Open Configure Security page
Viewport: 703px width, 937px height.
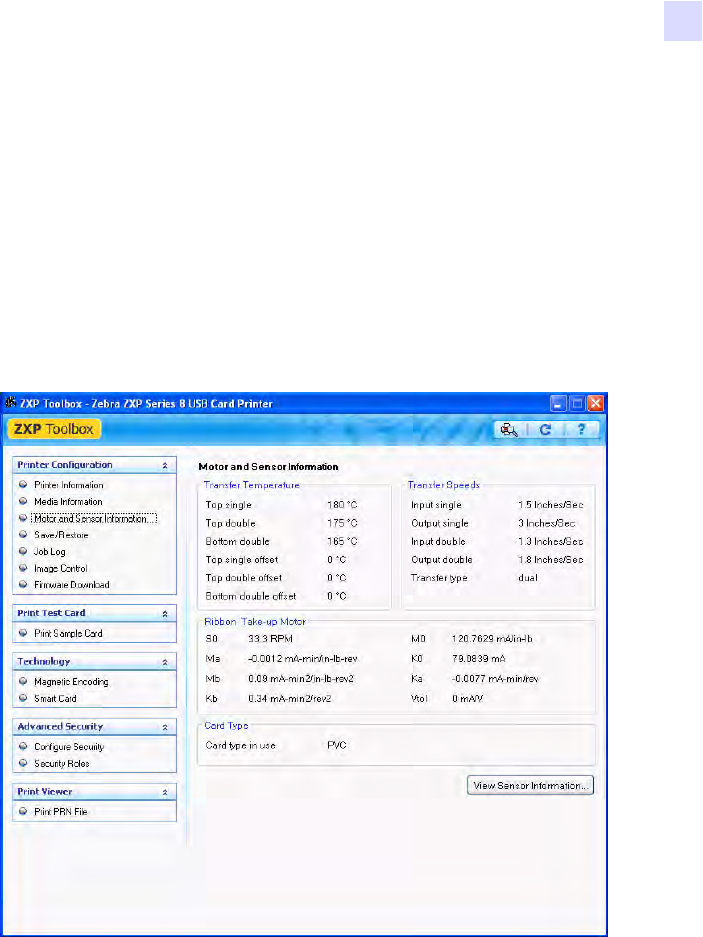tap(69, 746)
